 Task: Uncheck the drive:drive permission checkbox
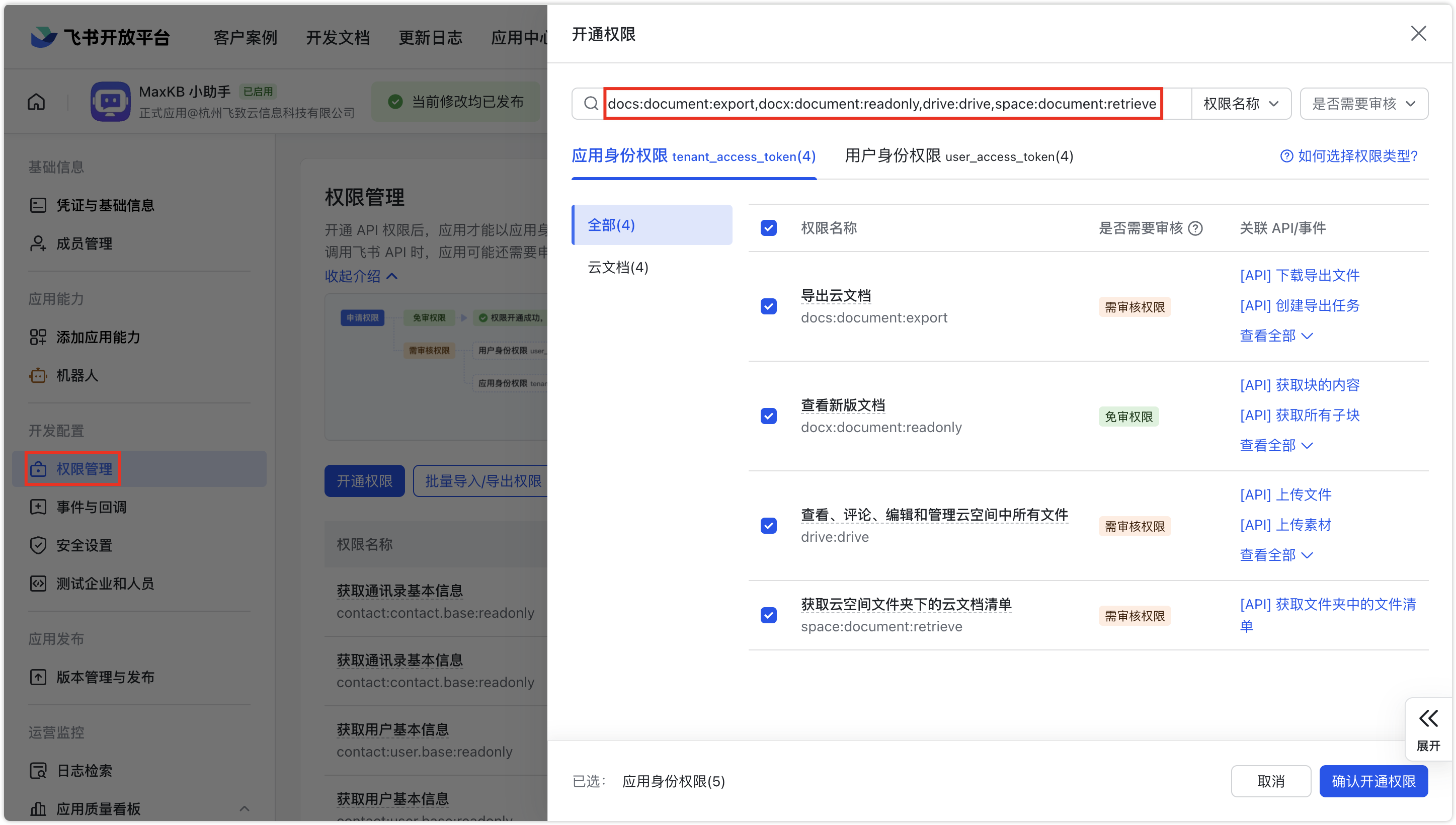pyautogui.click(x=769, y=526)
